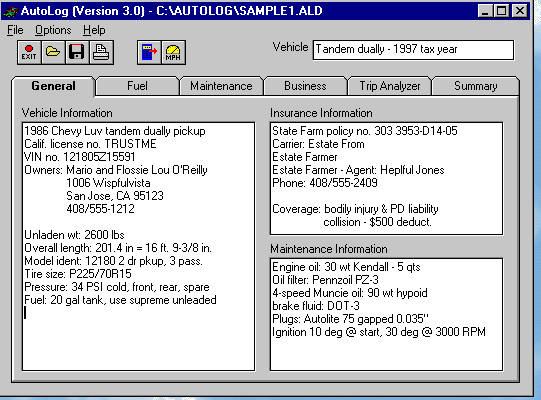This screenshot has width=541, height=400.
Task: Maximize the AutoLog window
Action: click(x=501, y=11)
